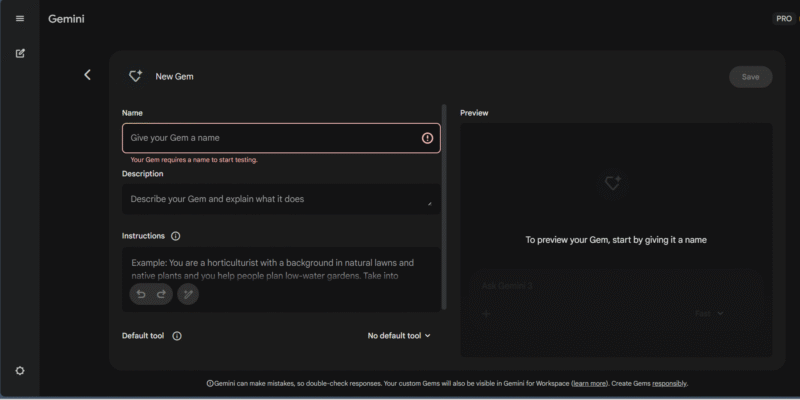800x400 pixels.
Task: Open the learn more link
Action: coord(589,384)
